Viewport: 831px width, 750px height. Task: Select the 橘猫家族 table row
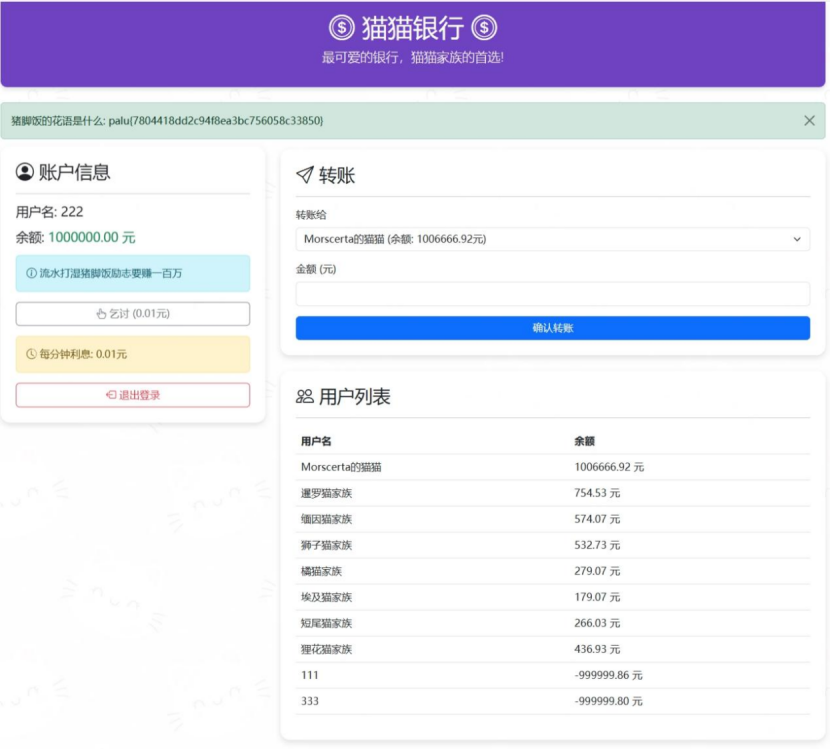pos(552,571)
